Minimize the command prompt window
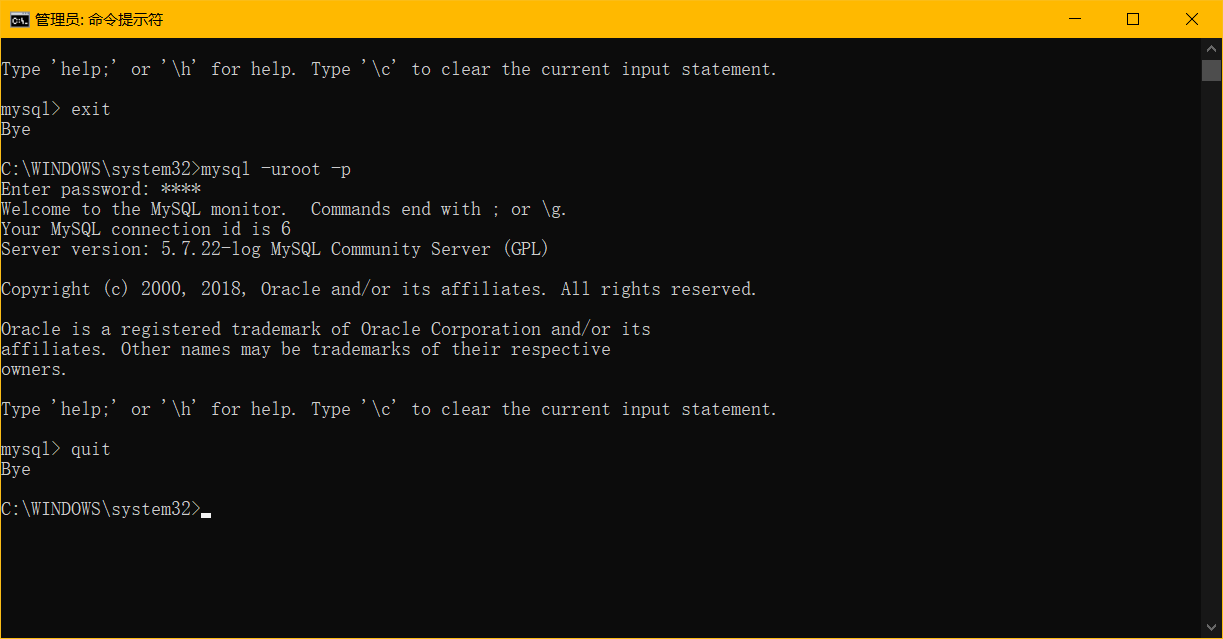 (x=1074, y=19)
